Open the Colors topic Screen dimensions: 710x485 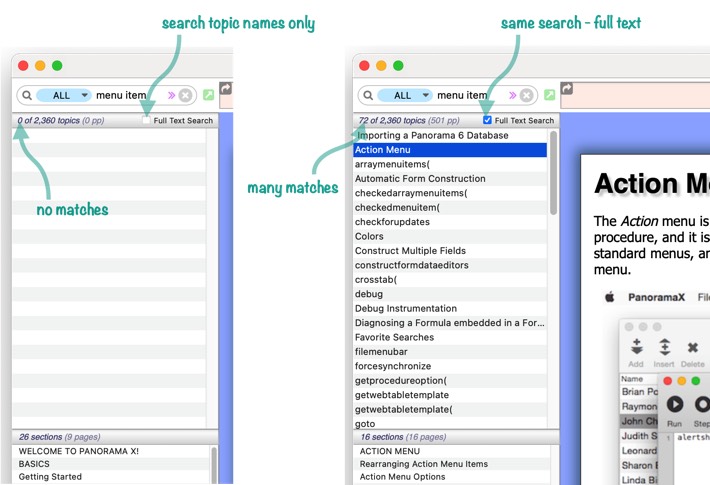pyautogui.click(x=450, y=236)
